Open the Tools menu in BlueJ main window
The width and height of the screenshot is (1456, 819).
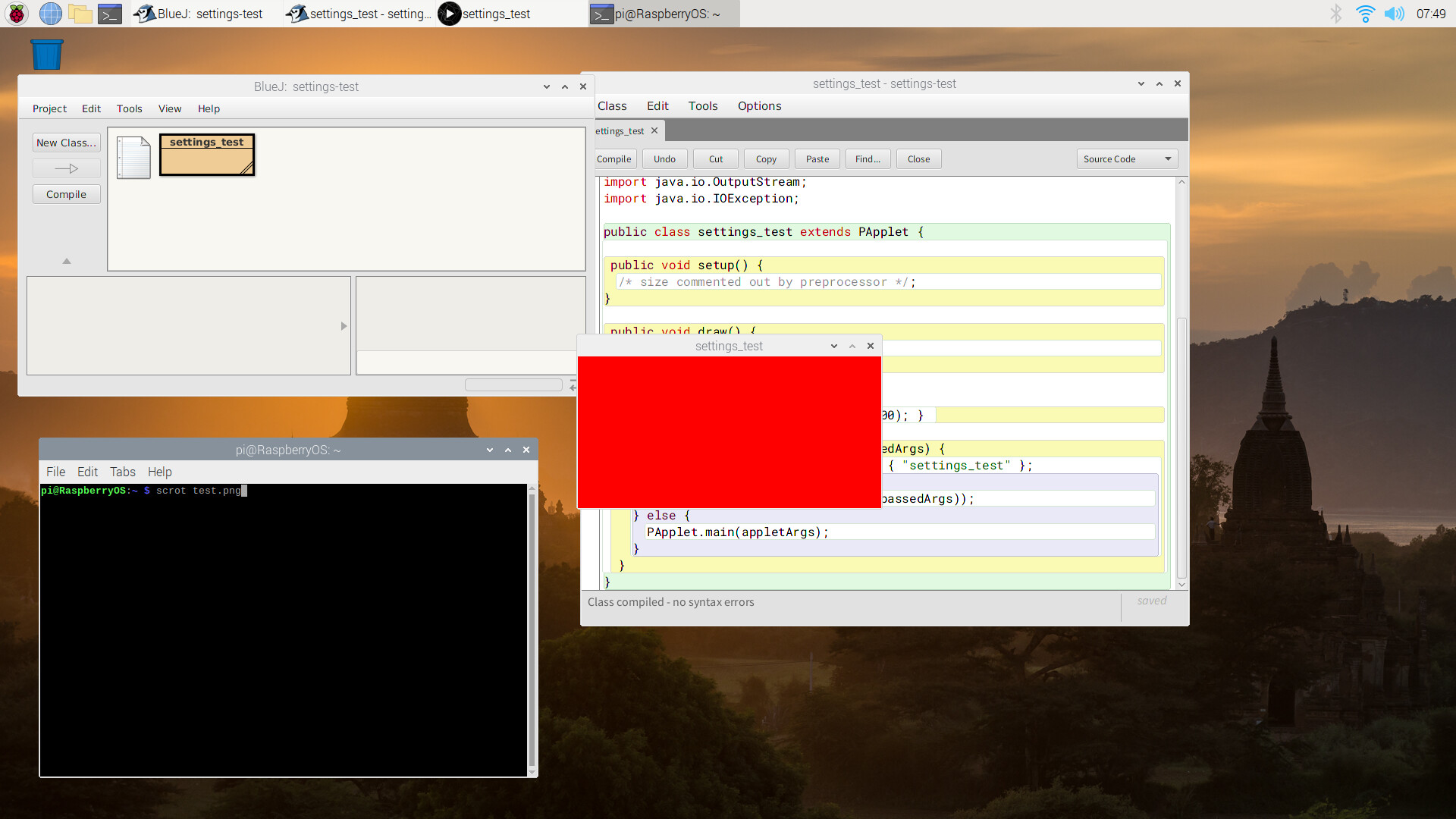tap(129, 108)
